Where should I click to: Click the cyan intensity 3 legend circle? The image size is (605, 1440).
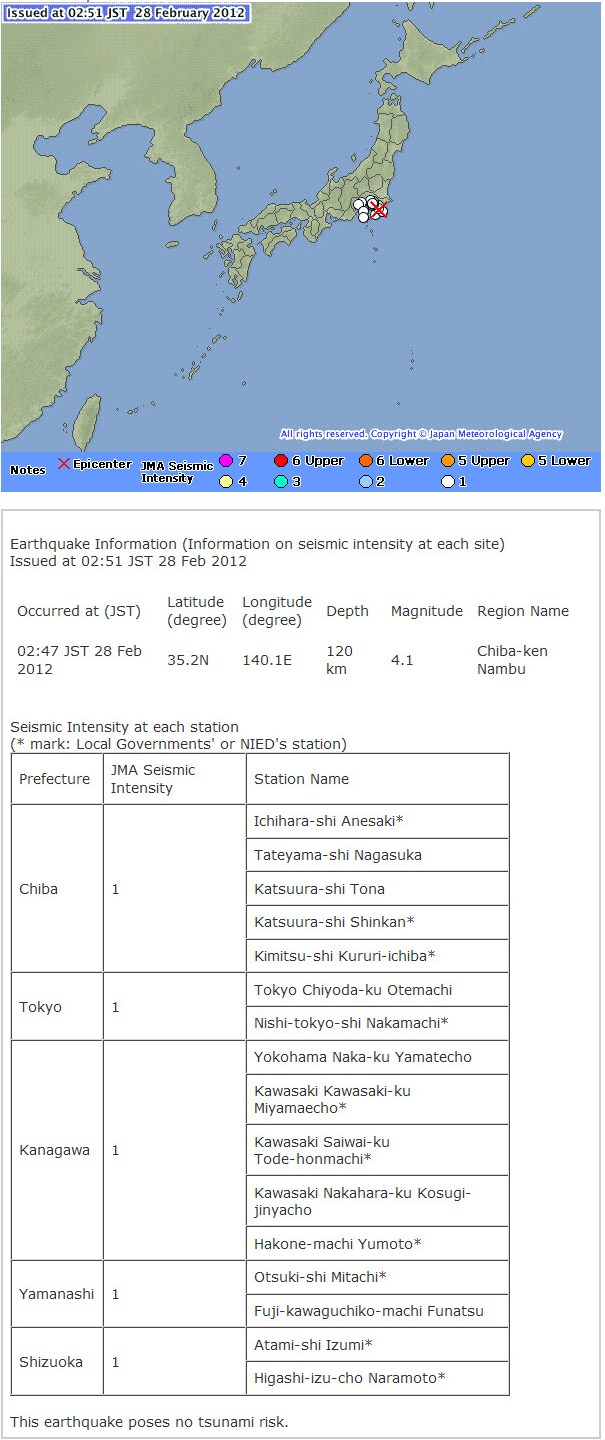click(281, 481)
